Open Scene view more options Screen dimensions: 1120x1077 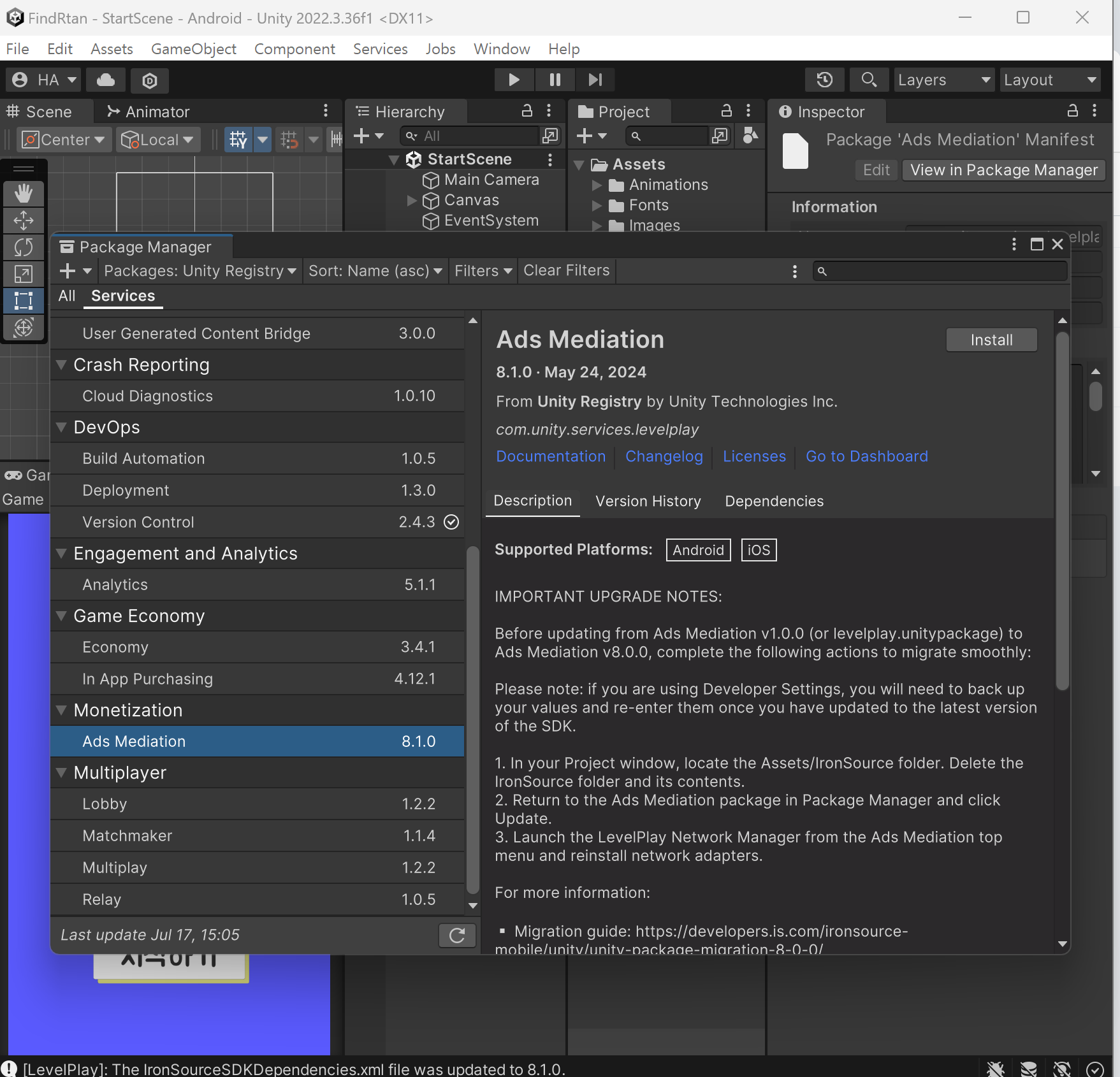point(326,111)
